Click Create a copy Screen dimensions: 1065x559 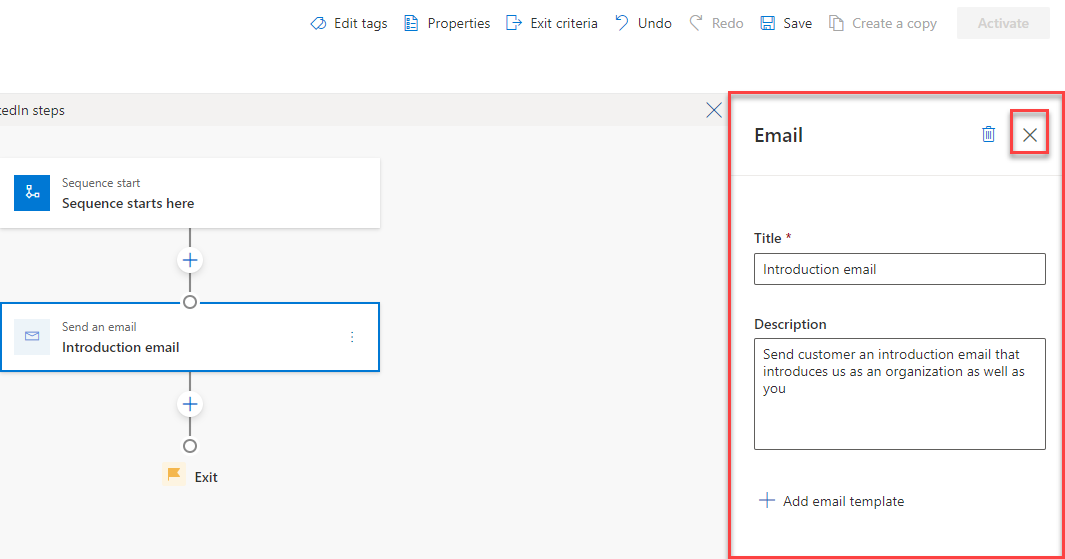click(x=882, y=23)
